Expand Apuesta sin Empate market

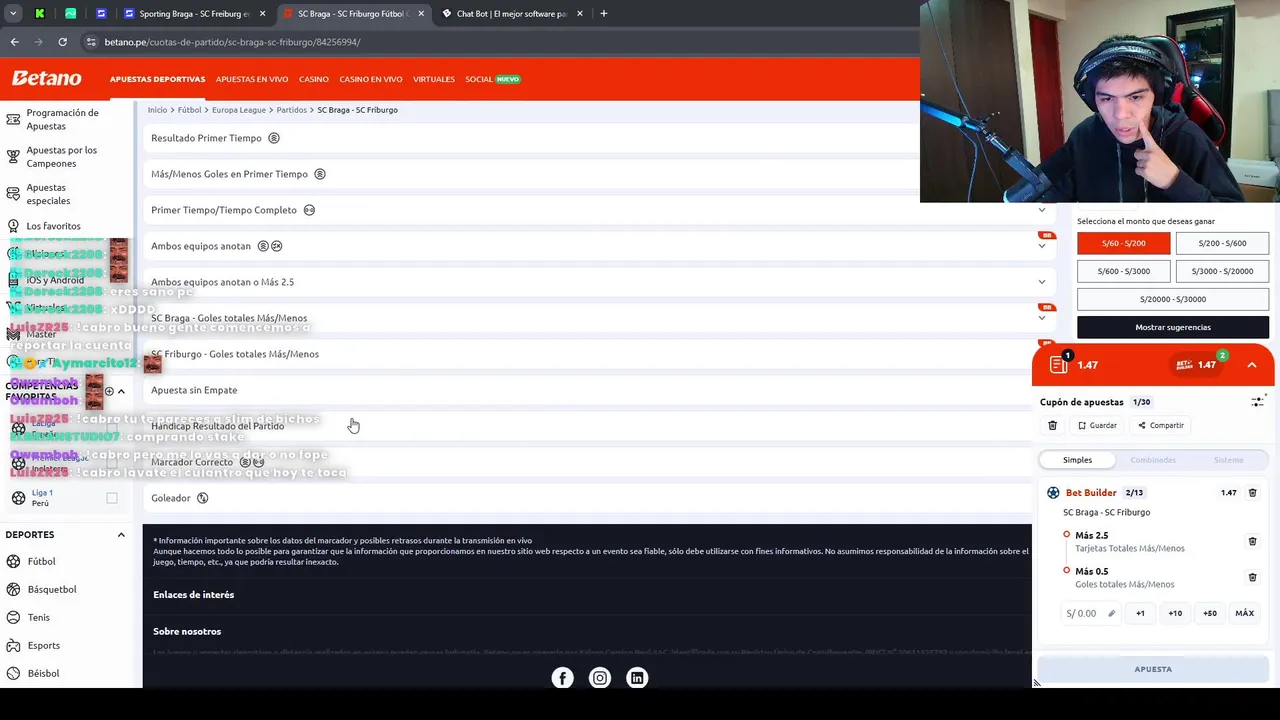[x=587, y=390]
